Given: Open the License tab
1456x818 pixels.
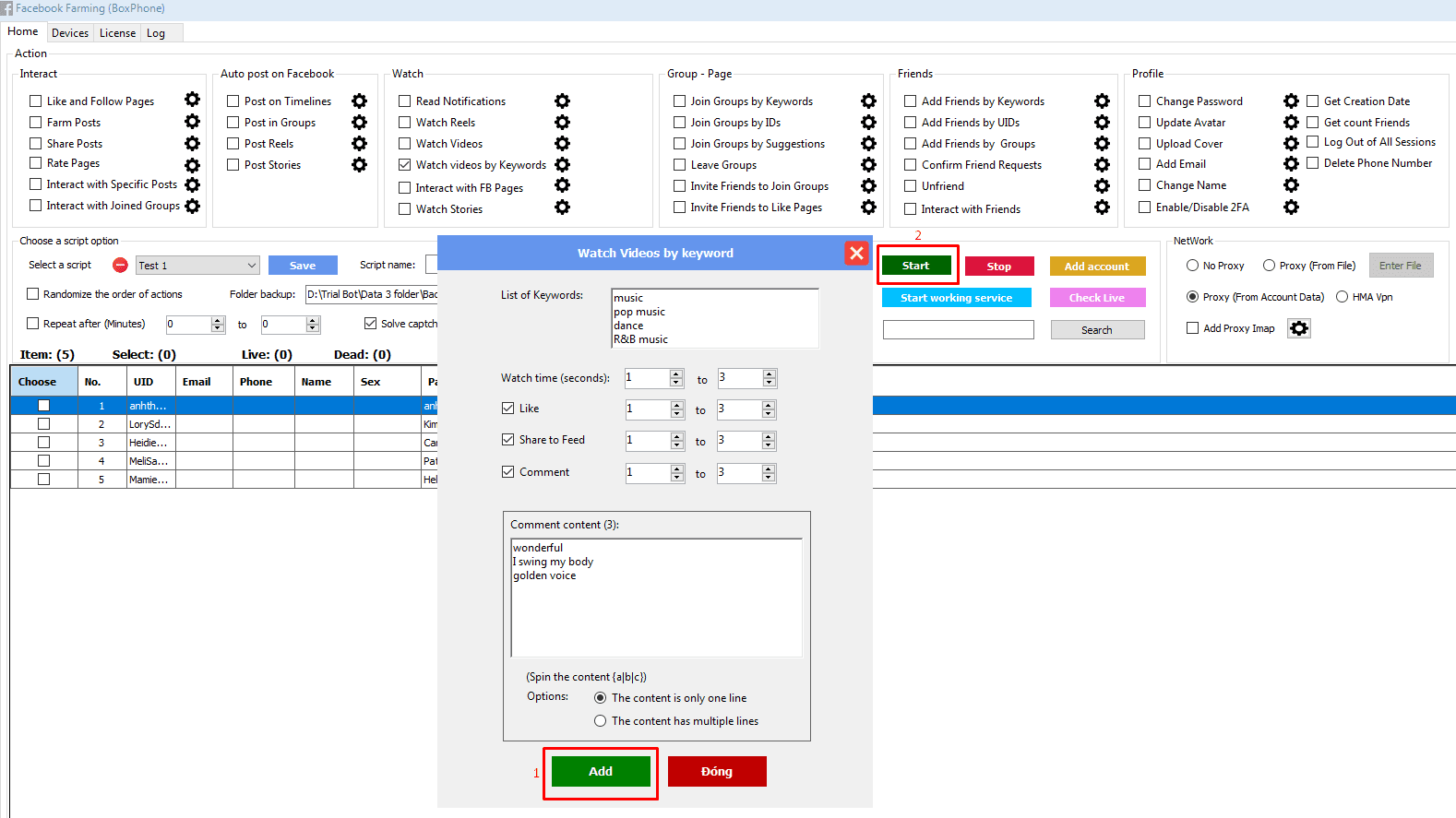Looking at the screenshot, I should [117, 33].
